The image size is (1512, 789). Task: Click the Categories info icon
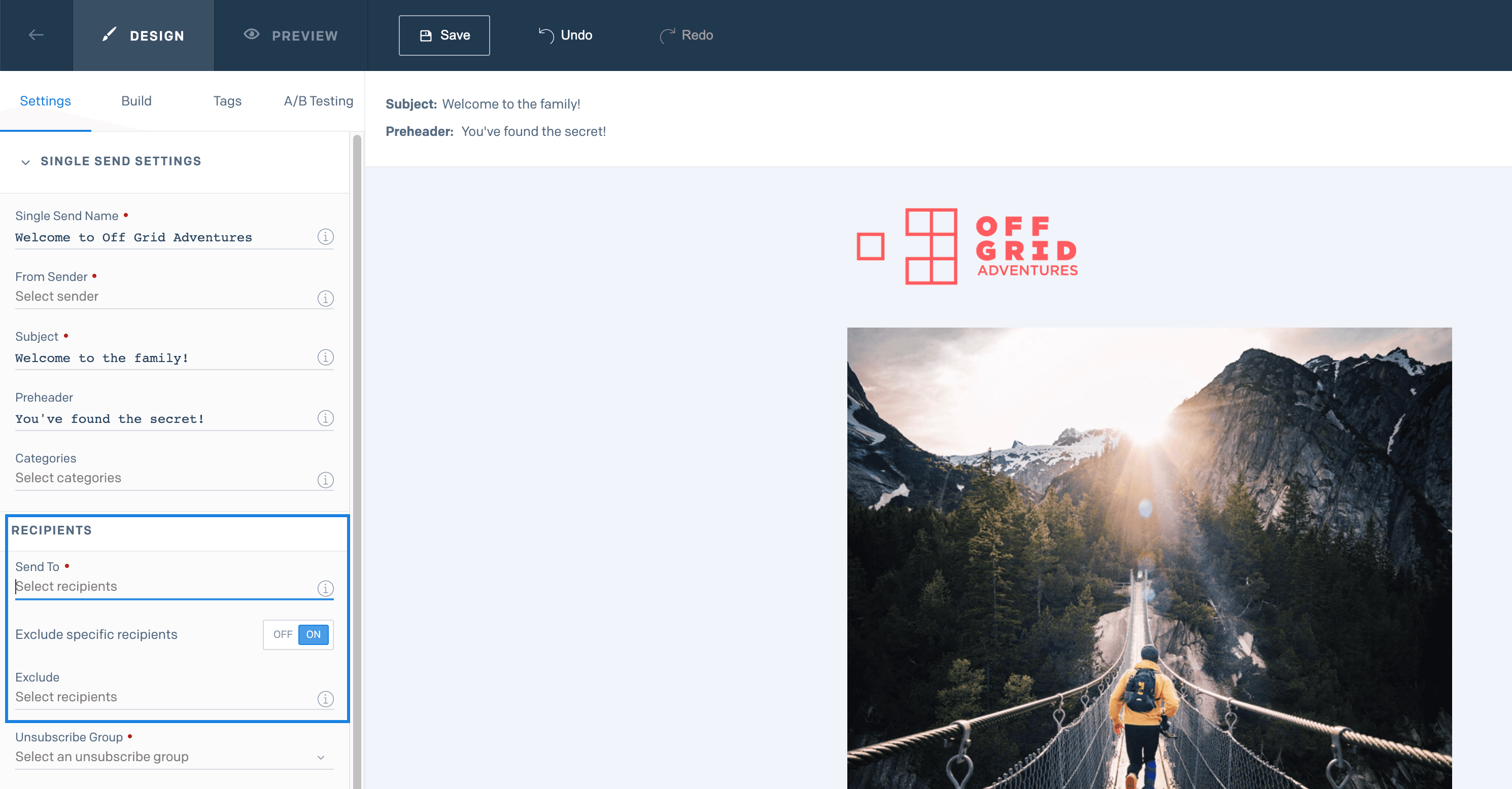click(325, 480)
